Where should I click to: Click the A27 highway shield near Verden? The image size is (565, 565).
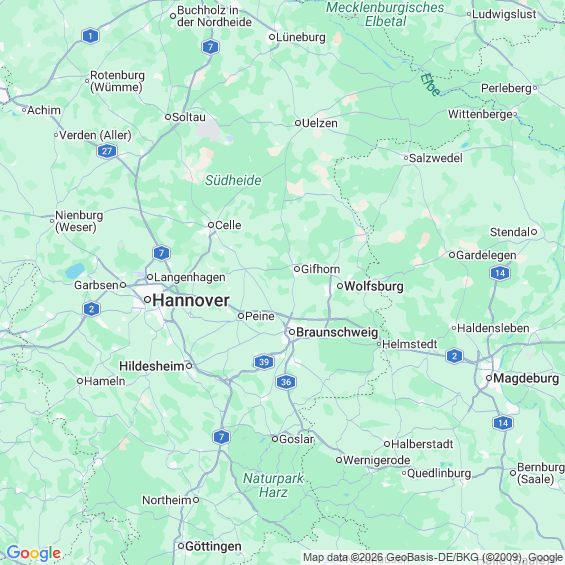[107, 151]
